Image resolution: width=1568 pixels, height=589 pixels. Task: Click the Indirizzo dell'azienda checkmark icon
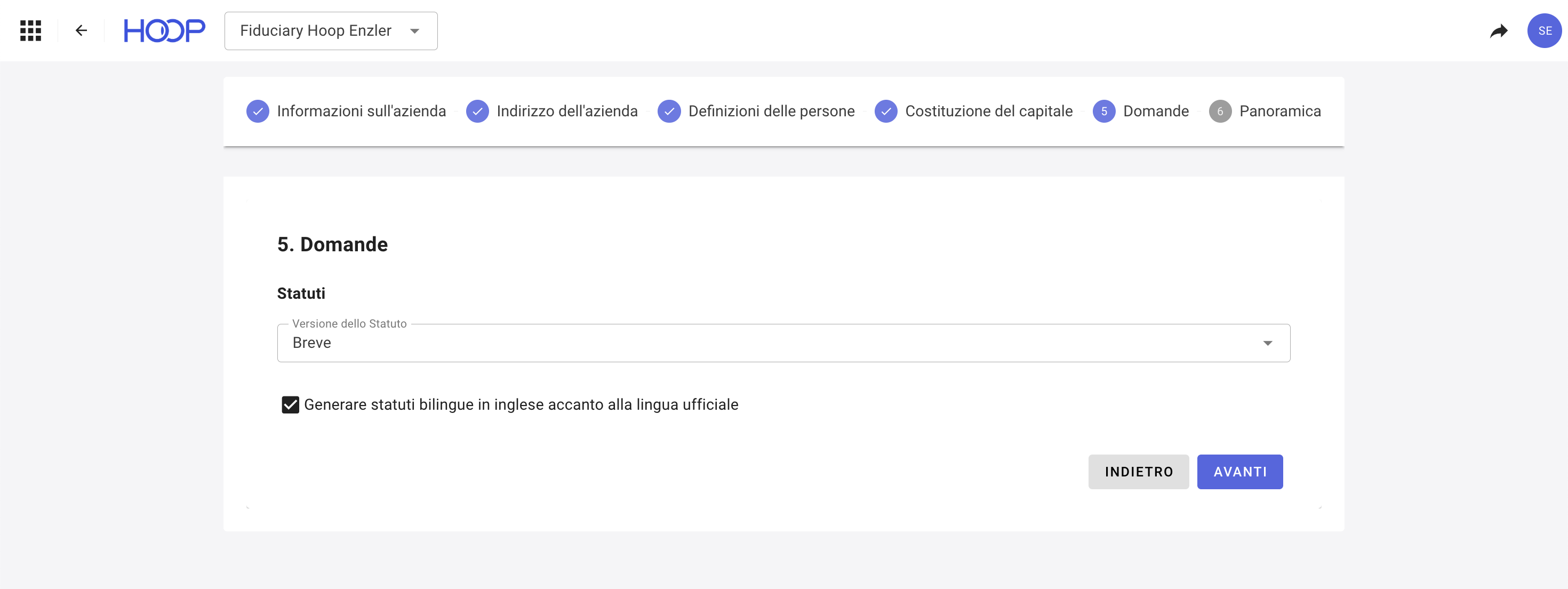[477, 112]
